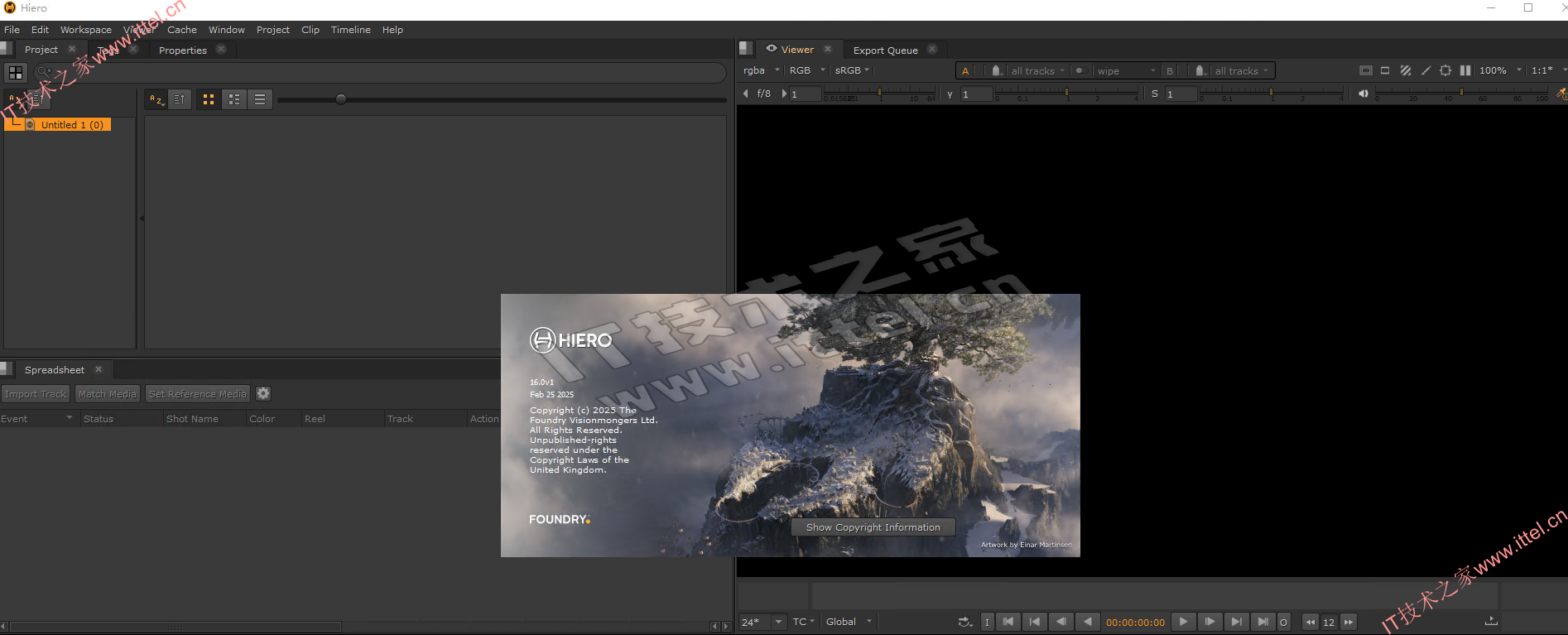Step forward one frame

click(1210, 622)
